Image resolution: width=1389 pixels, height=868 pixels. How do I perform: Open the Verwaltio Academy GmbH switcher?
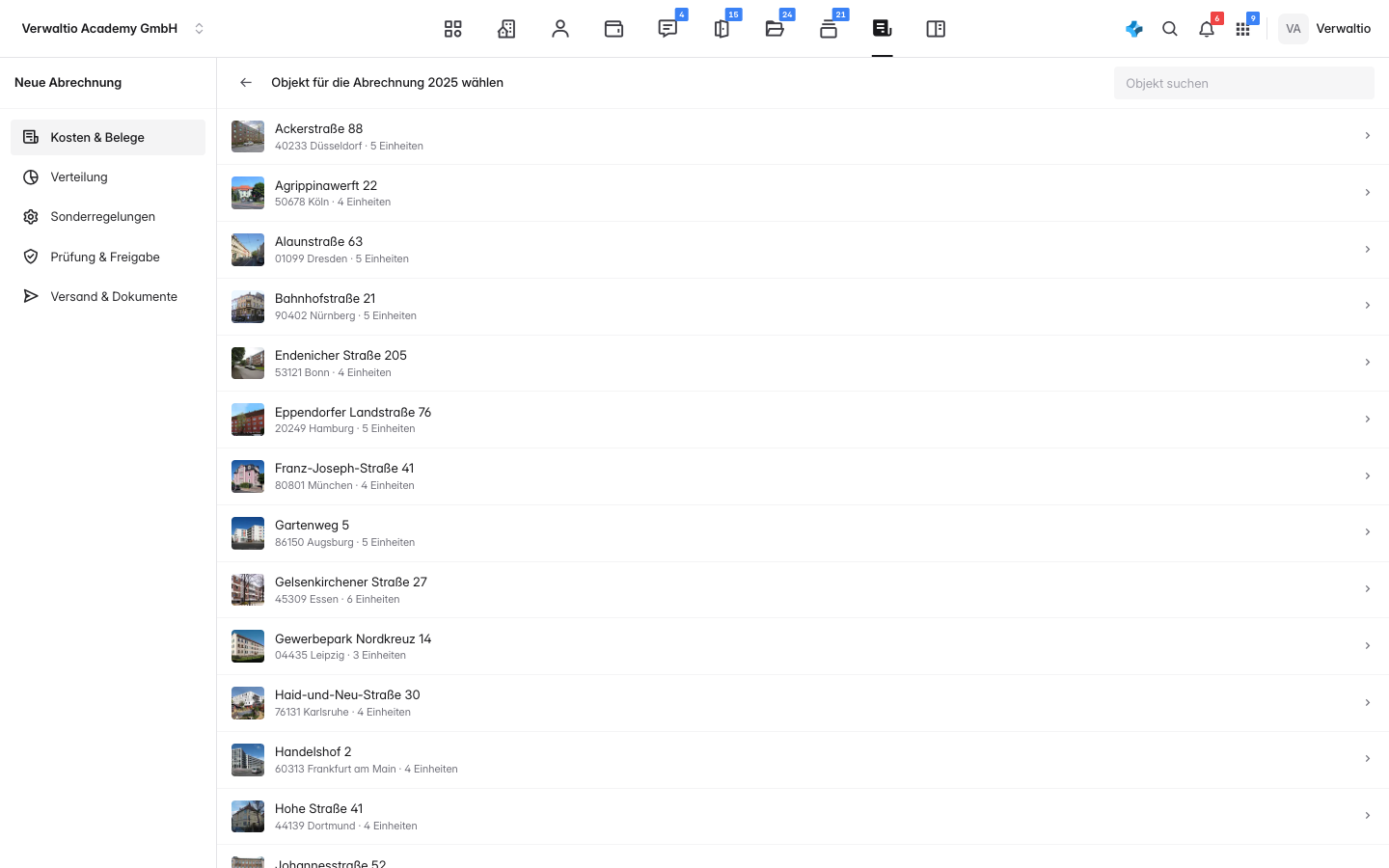pos(114,29)
